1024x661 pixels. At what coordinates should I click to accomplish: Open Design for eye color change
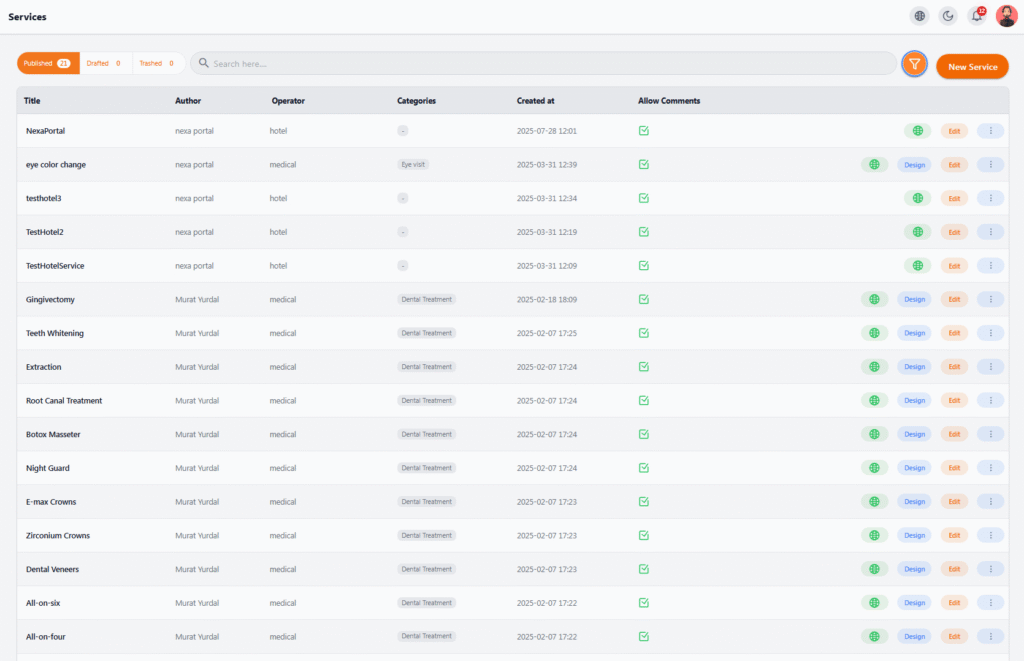[x=914, y=165]
